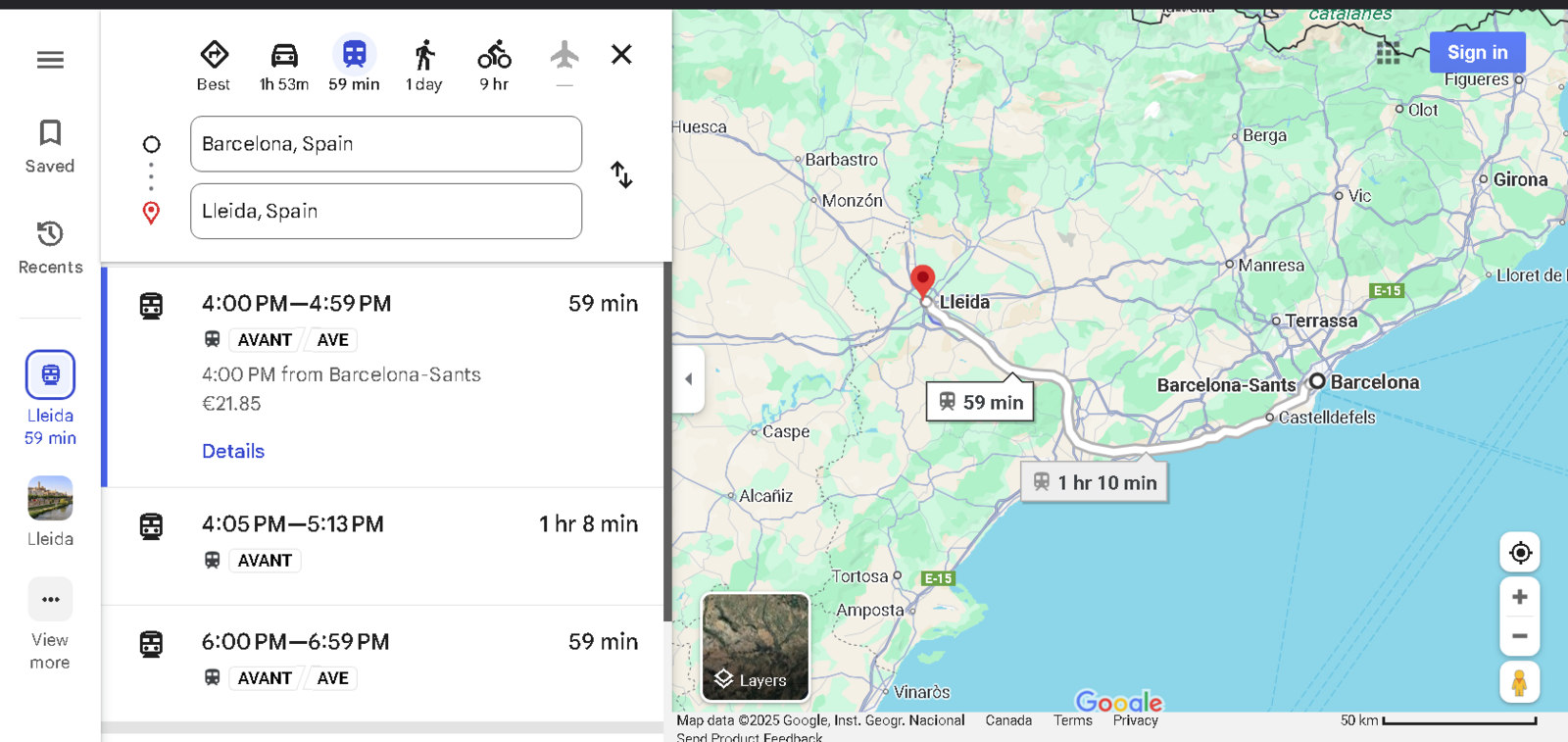Viewport: 1568px width, 742px height.
Task: Select Transit mode 59 min
Action: coord(354,66)
